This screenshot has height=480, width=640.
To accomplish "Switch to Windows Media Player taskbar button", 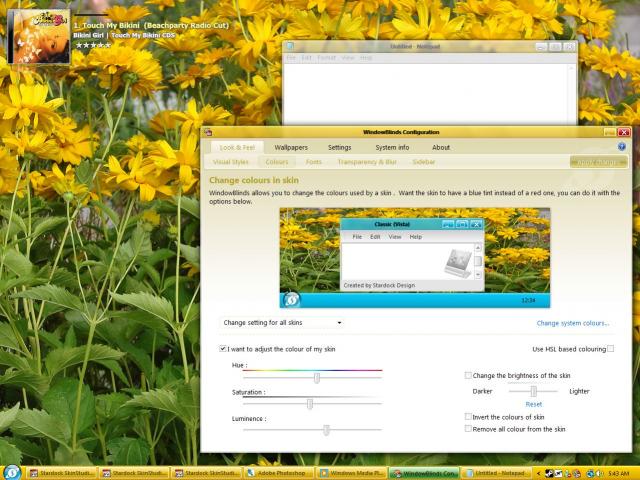I will tap(352, 473).
